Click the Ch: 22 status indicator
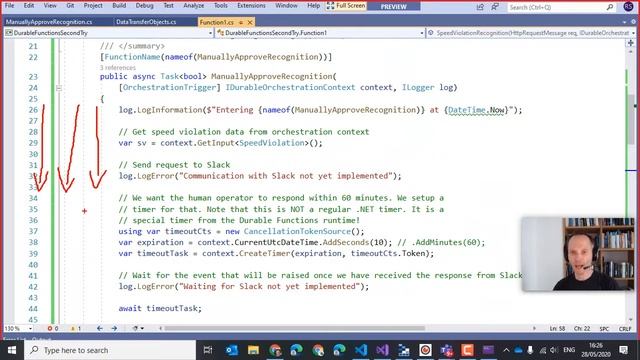The width and height of the screenshot is (640, 360). 582,329
